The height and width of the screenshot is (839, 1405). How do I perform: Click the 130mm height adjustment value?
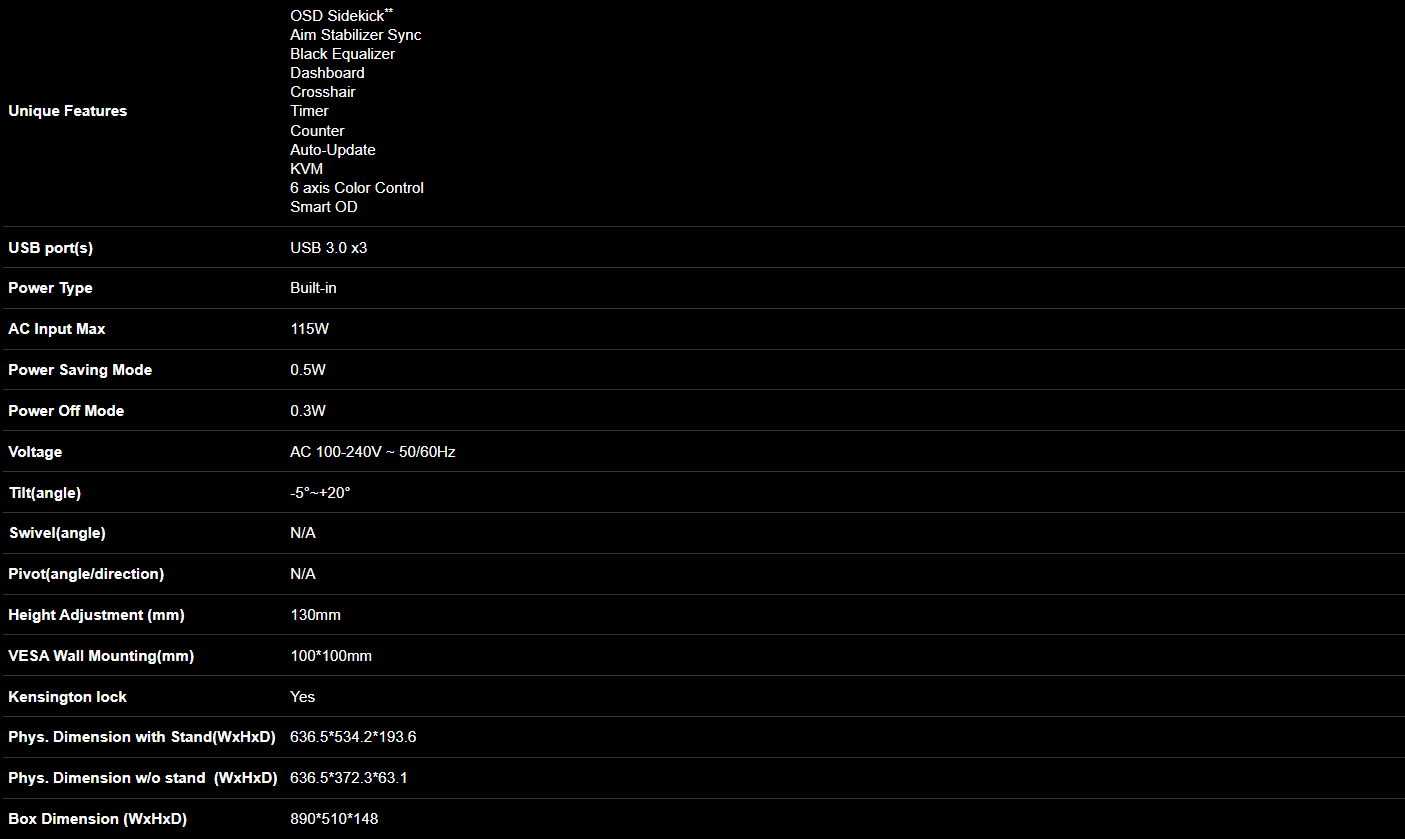(315, 615)
